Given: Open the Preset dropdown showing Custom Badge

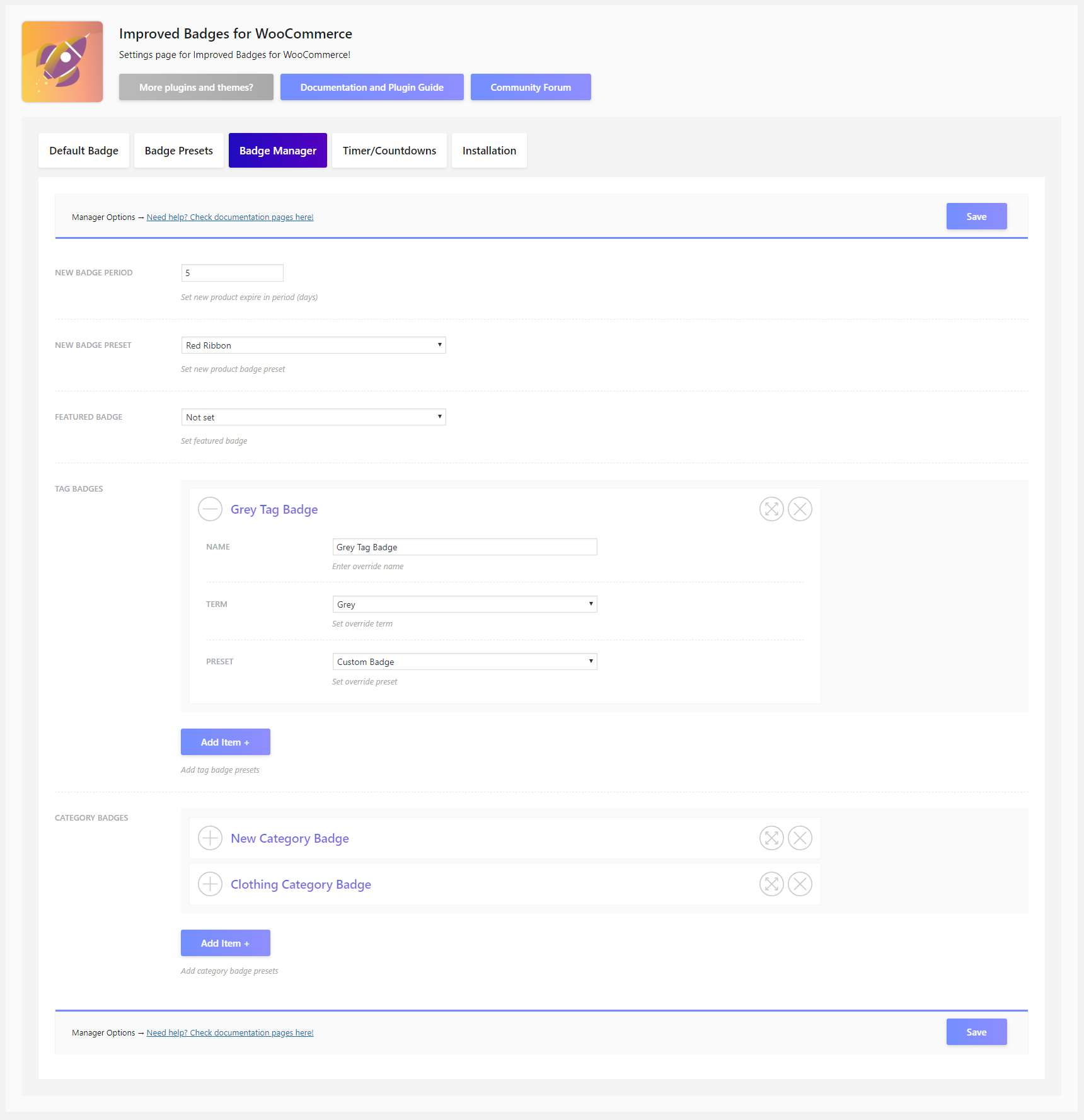Looking at the screenshot, I should (464, 662).
